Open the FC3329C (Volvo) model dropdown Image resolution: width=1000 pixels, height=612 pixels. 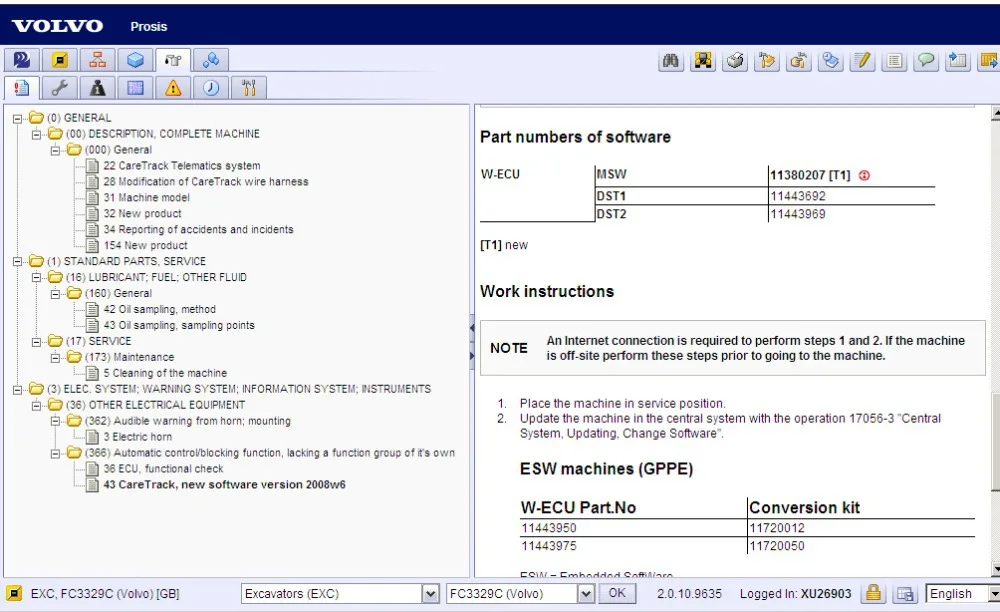click(x=587, y=593)
